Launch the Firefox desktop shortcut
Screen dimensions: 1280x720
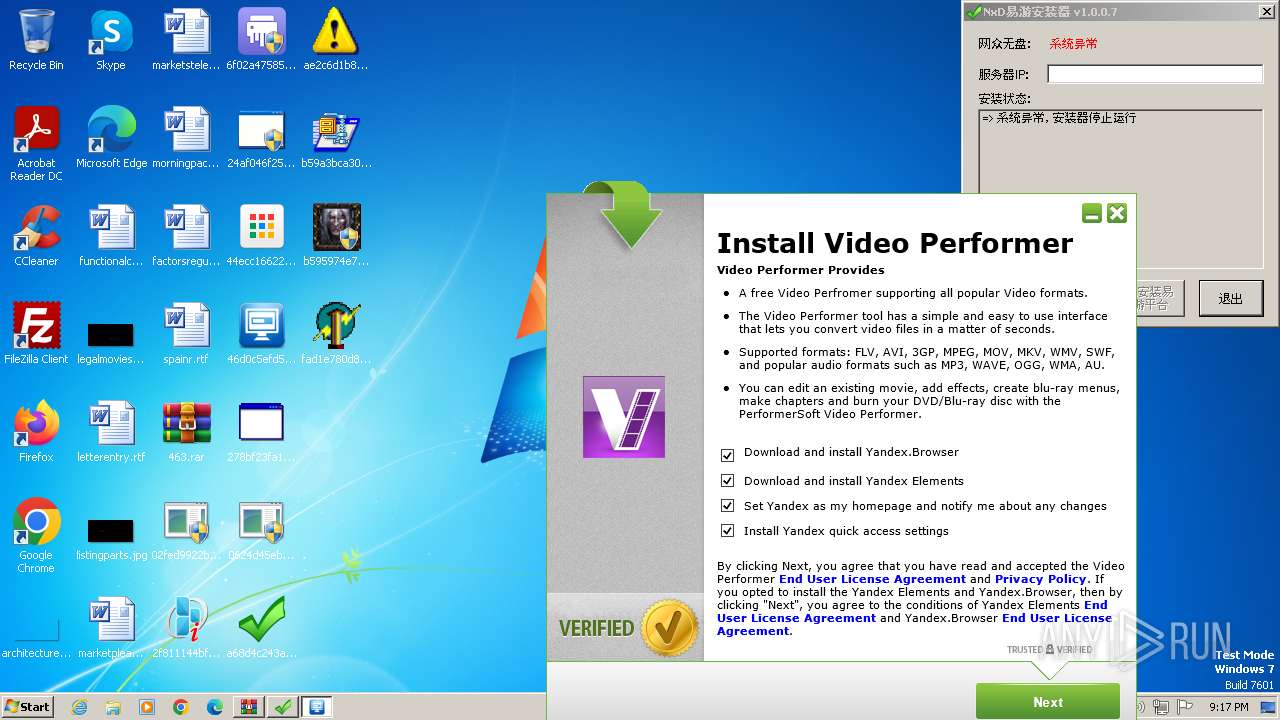pos(36,432)
